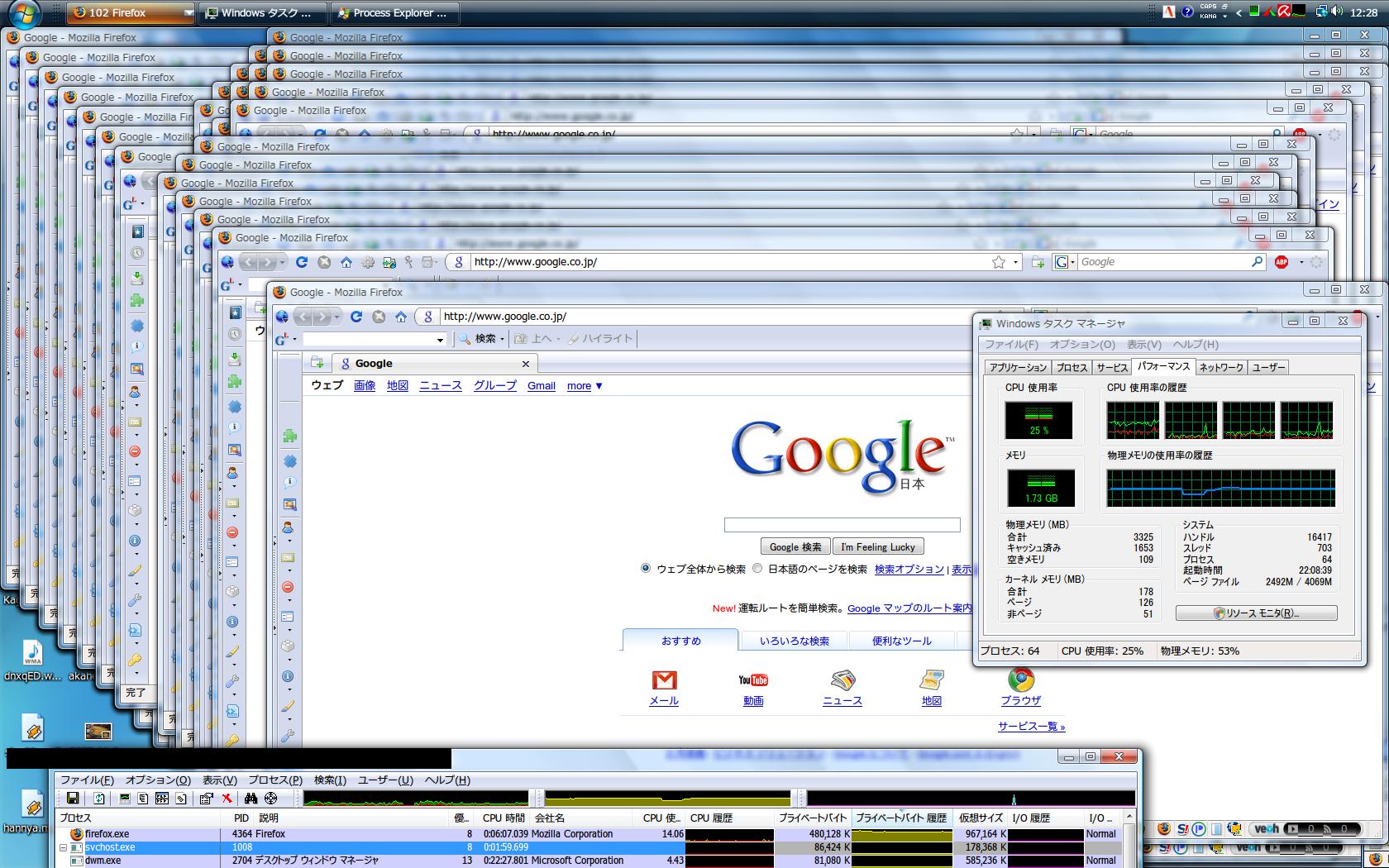Go to the home page in the front Firefox window

(401, 317)
